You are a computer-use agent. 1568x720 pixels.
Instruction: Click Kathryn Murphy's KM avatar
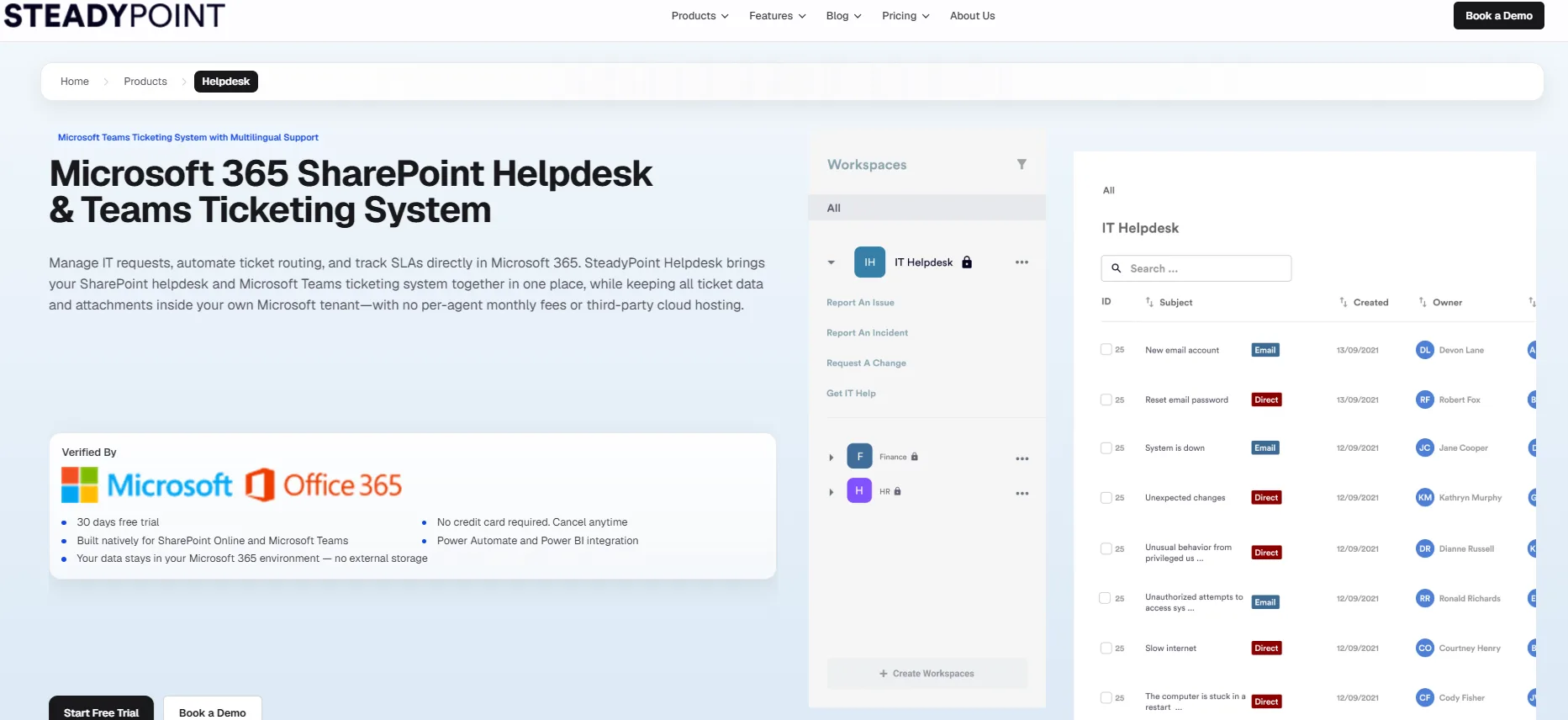tap(1424, 497)
